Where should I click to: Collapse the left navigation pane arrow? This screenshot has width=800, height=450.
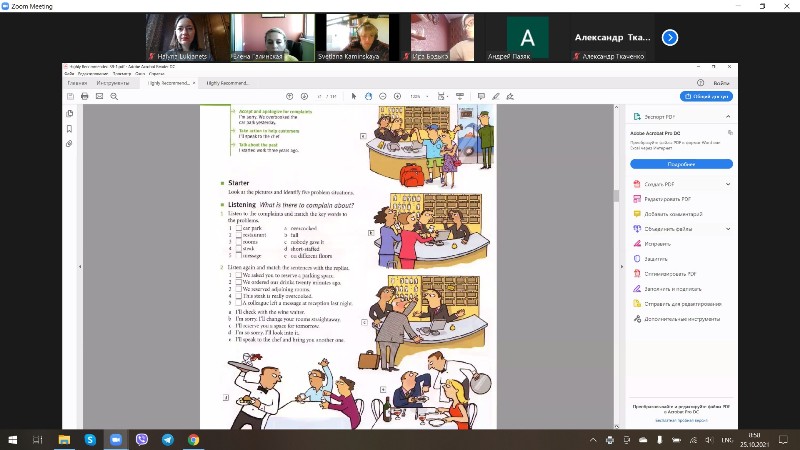click(80, 267)
